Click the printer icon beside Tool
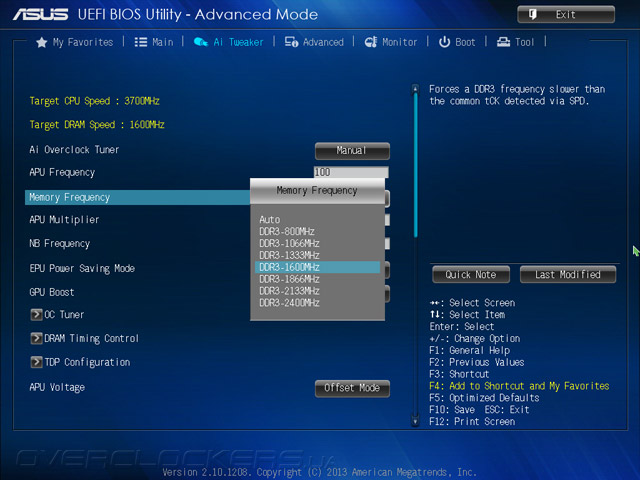Screen dimensions: 640x480 pyautogui.click(x=503, y=42)
